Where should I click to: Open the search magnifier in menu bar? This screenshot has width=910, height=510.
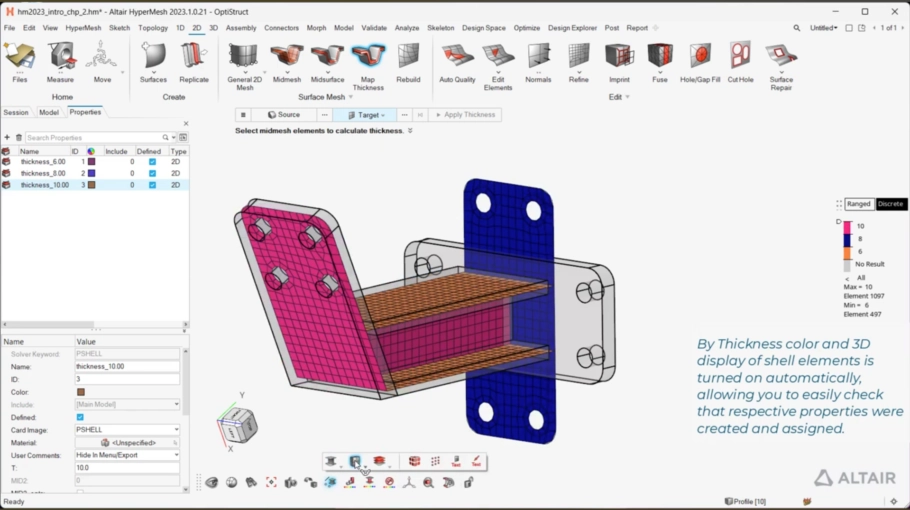coord(797,28)
